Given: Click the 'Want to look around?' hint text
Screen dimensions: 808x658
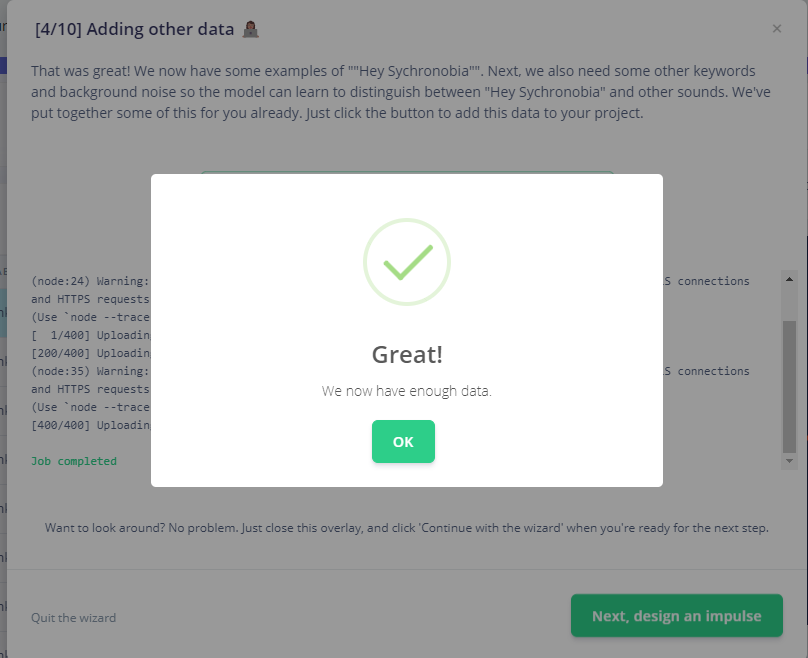Looking at the screenshot, I should click(406, 528).
